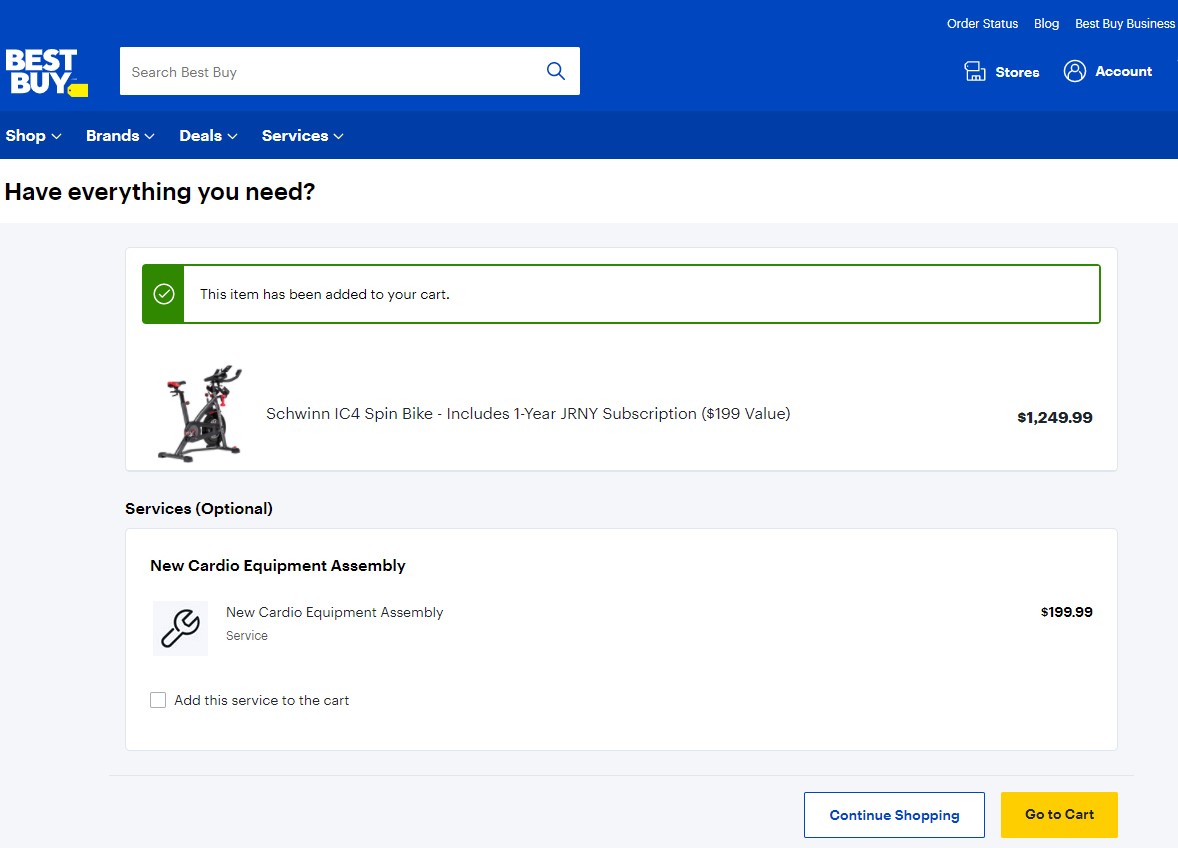The height and width of the screenshot is (848, 1178).
Task: Click Services (Optional) heading
Action: (x=198, y=508)
